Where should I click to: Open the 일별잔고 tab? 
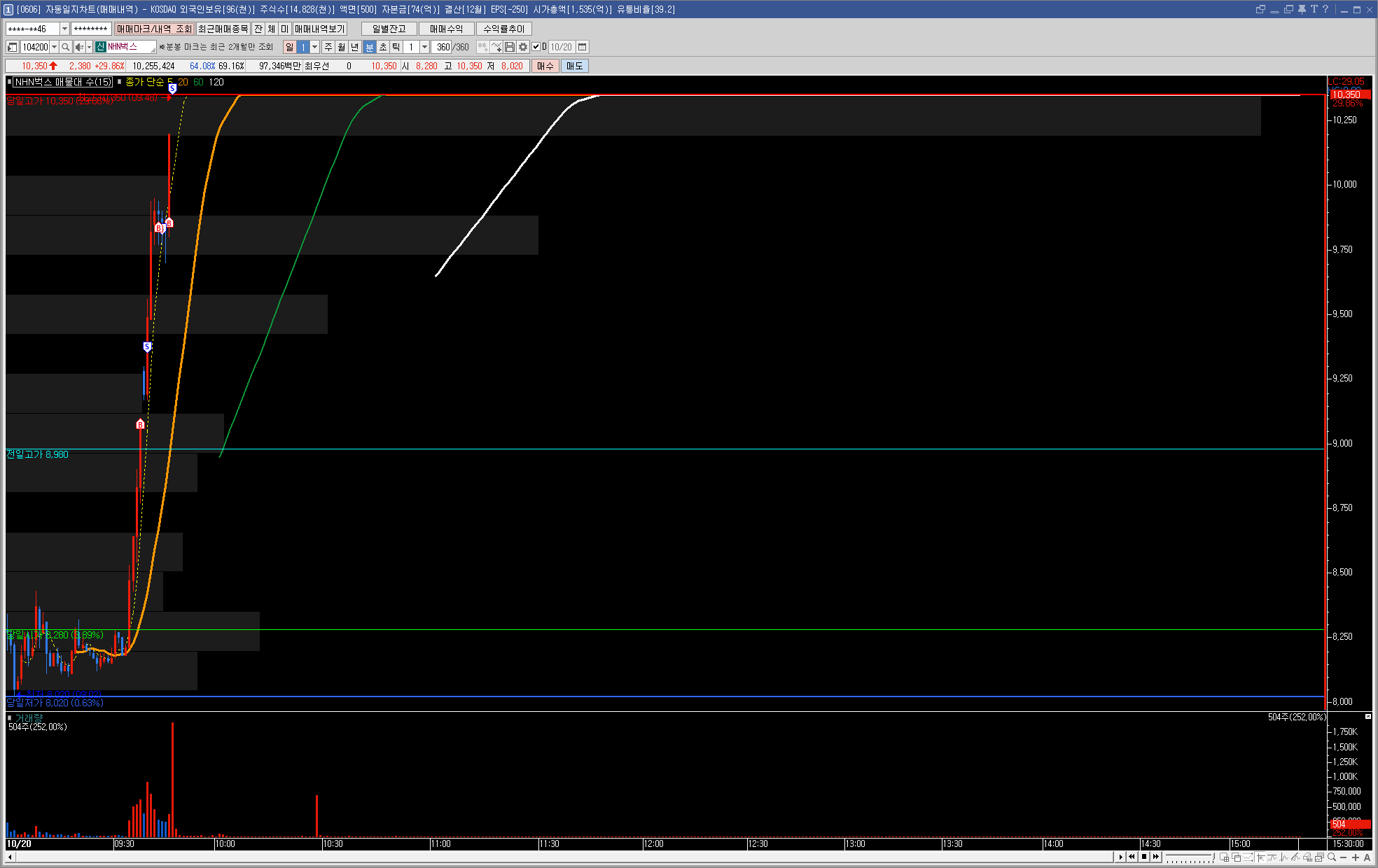389,29
